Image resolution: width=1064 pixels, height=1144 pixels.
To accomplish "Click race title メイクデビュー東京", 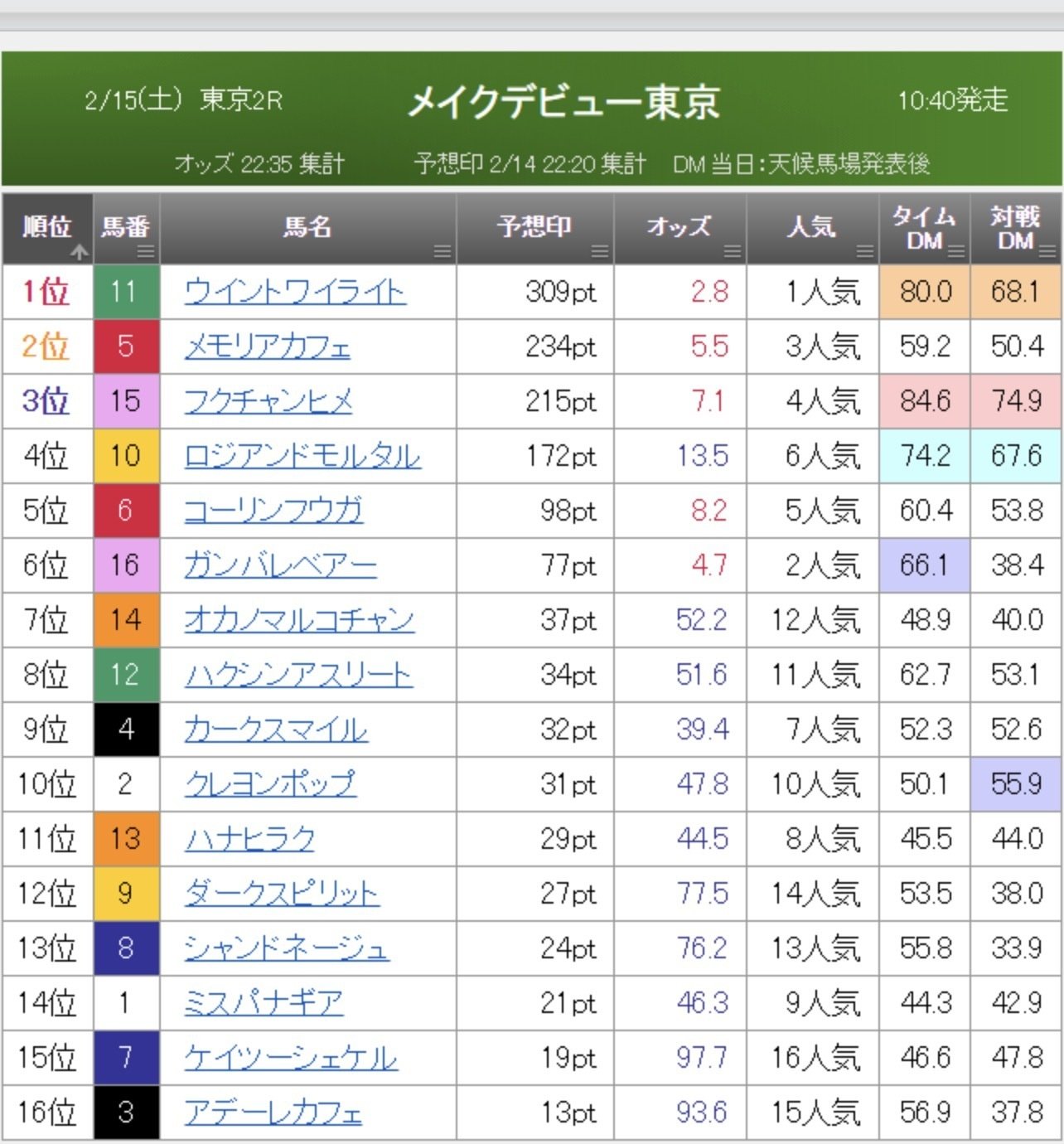I will point(564,103).
